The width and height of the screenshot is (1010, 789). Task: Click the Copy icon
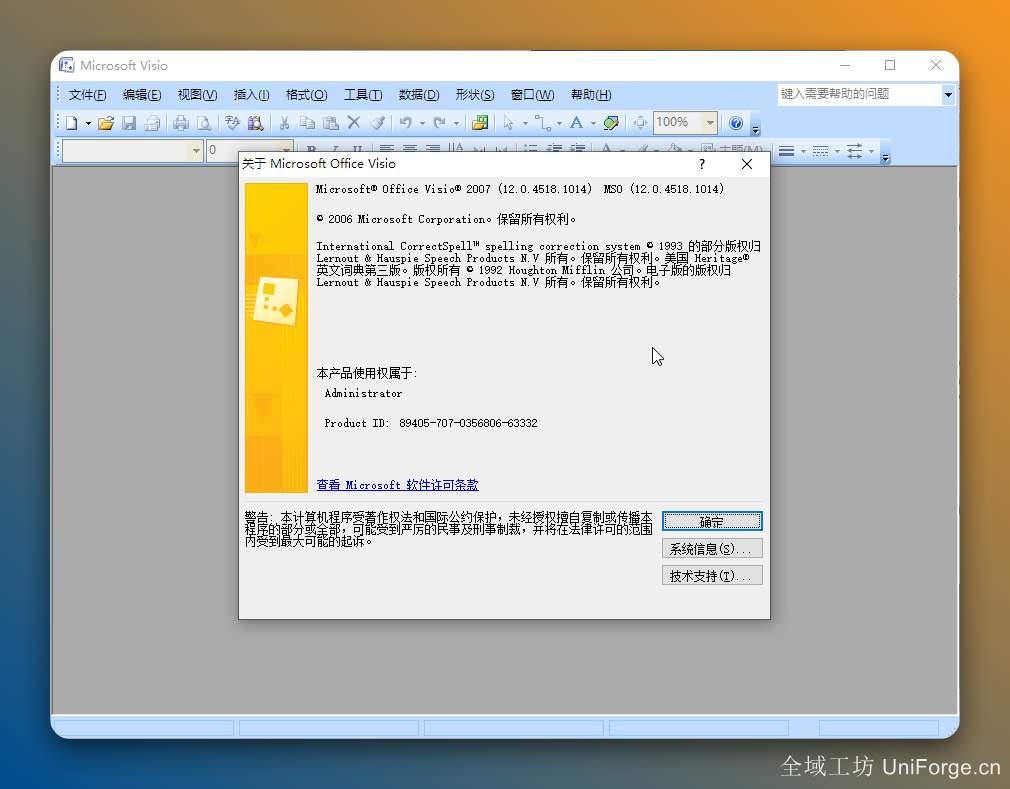[x=307, y=122]
